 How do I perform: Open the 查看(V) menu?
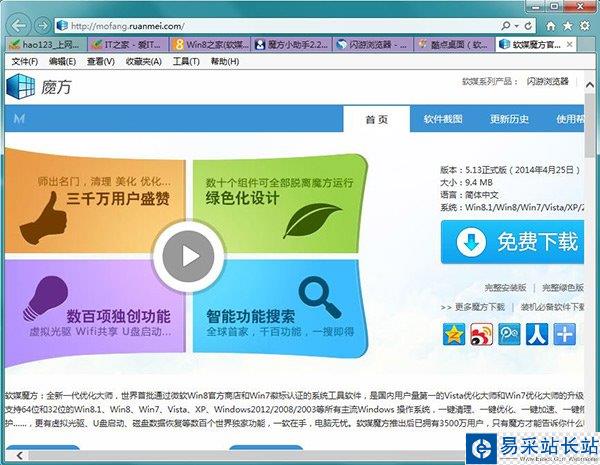click(x=101, y=61)
